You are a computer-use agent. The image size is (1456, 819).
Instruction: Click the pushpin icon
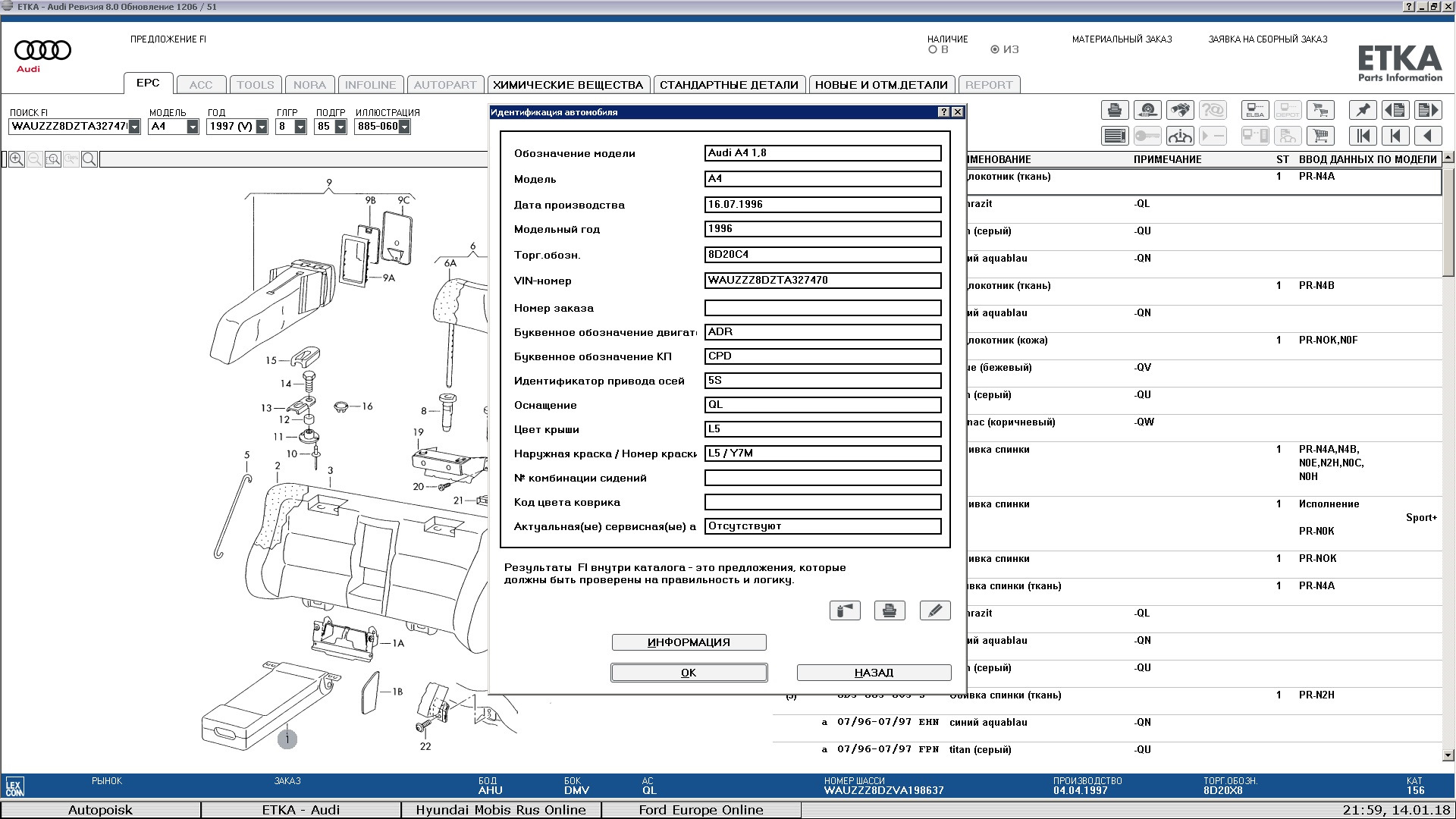(x=1363, y=111)
